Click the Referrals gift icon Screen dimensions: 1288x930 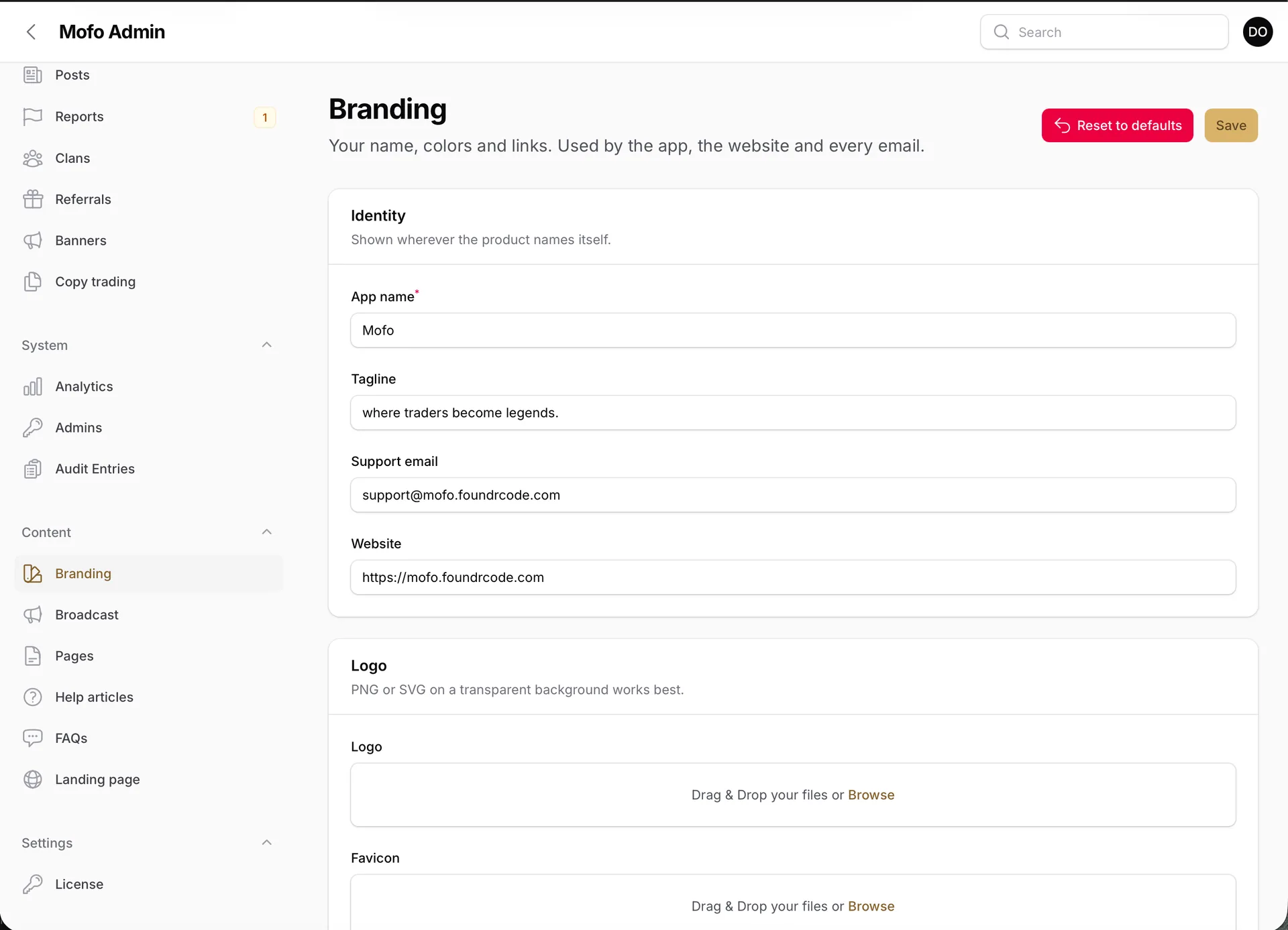[x=32, y=199]
